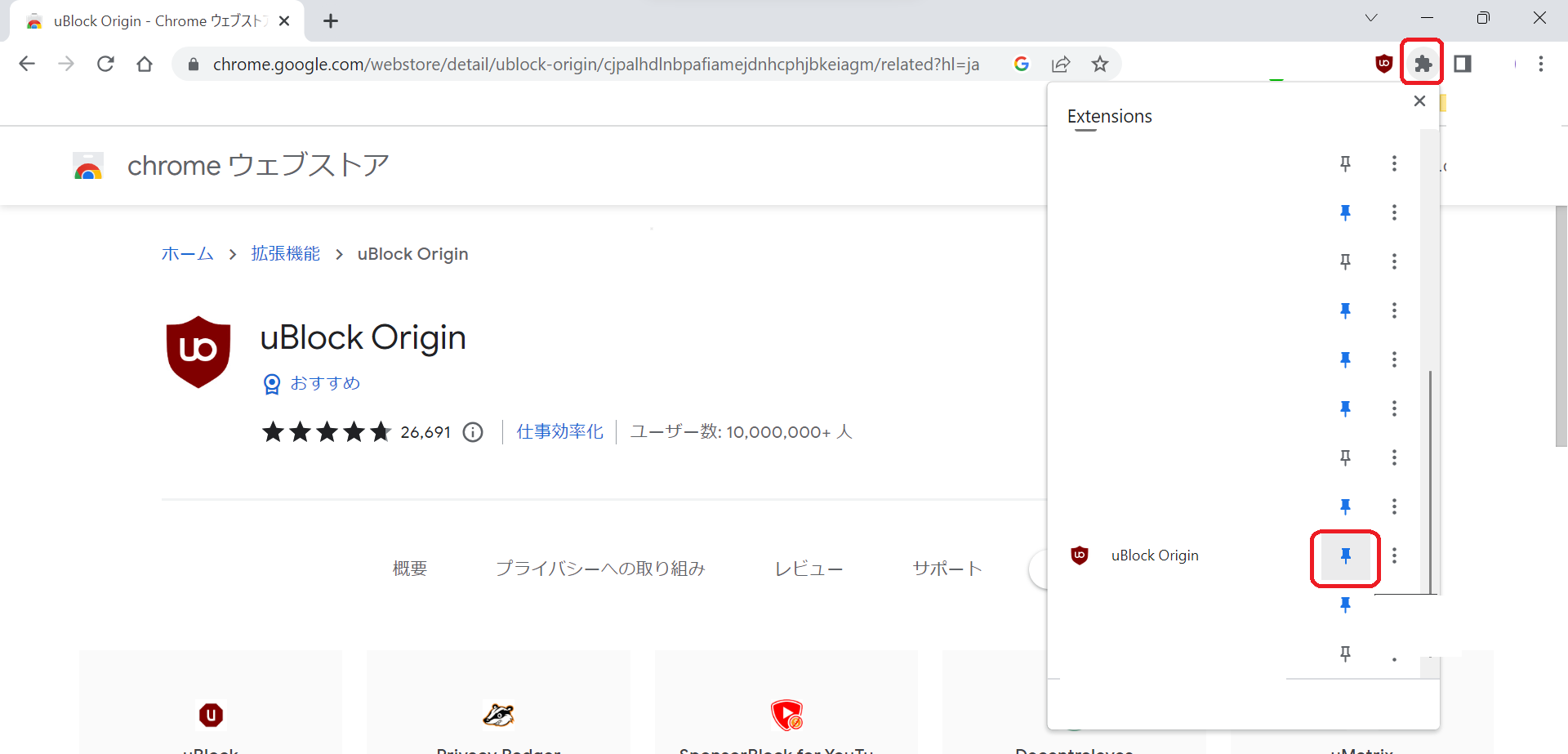Open the three-dot menu beside uBlock Origin
Viewport: 1568px width, 754px height.
[x=1394, y=555]
